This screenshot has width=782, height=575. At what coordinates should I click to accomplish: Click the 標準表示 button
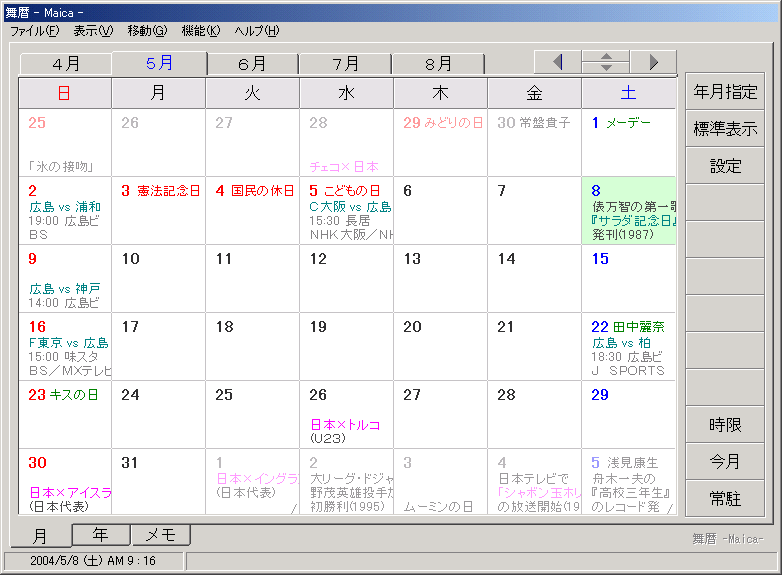coord(725,129)
